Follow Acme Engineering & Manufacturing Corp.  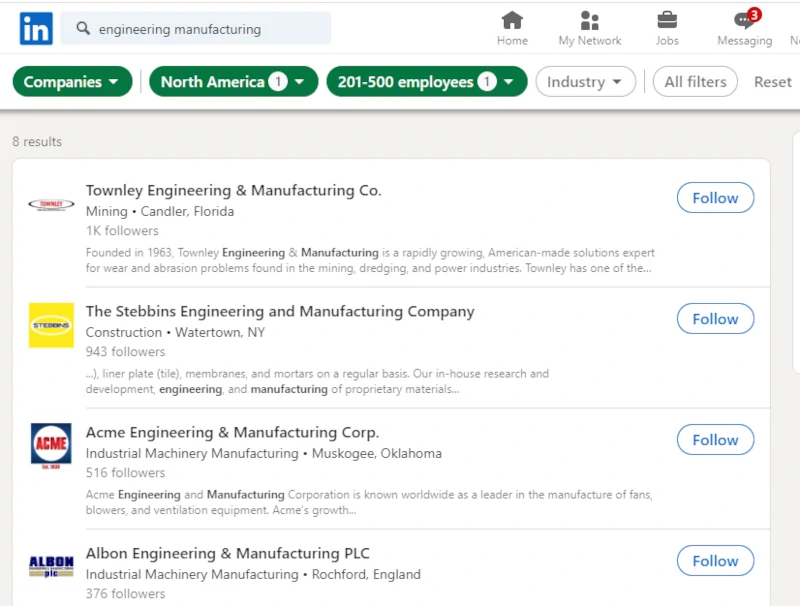[x=715, y=440]
